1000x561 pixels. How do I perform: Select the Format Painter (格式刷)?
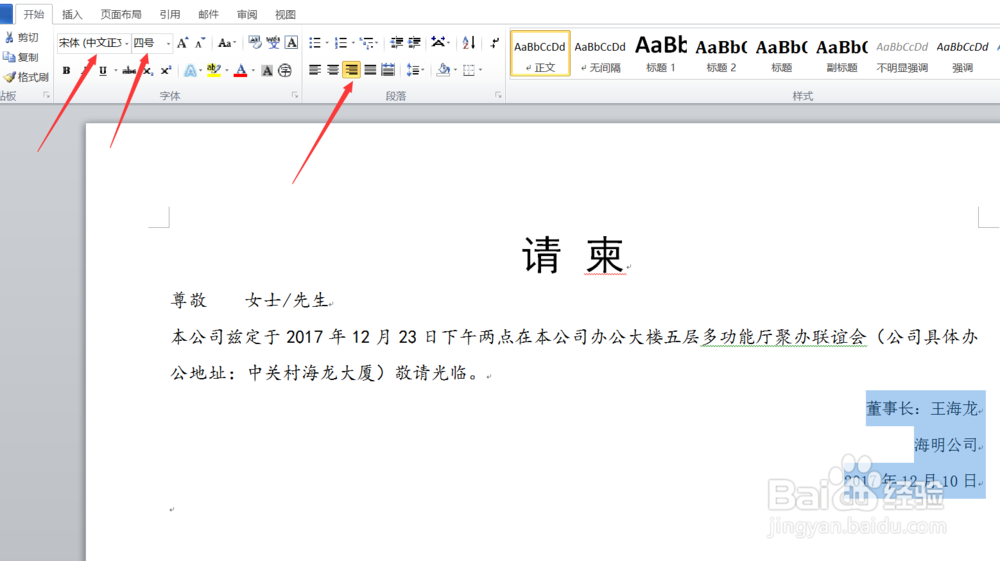pyautogui.click(x=26, y=77)
